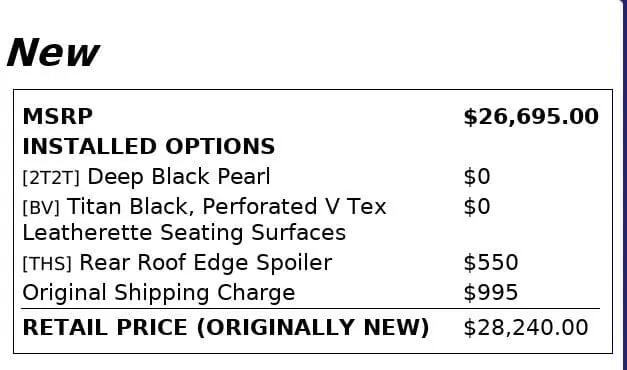Select the [THS] option code
Viewport: 627px width, 370px height.
pos(47,264)
